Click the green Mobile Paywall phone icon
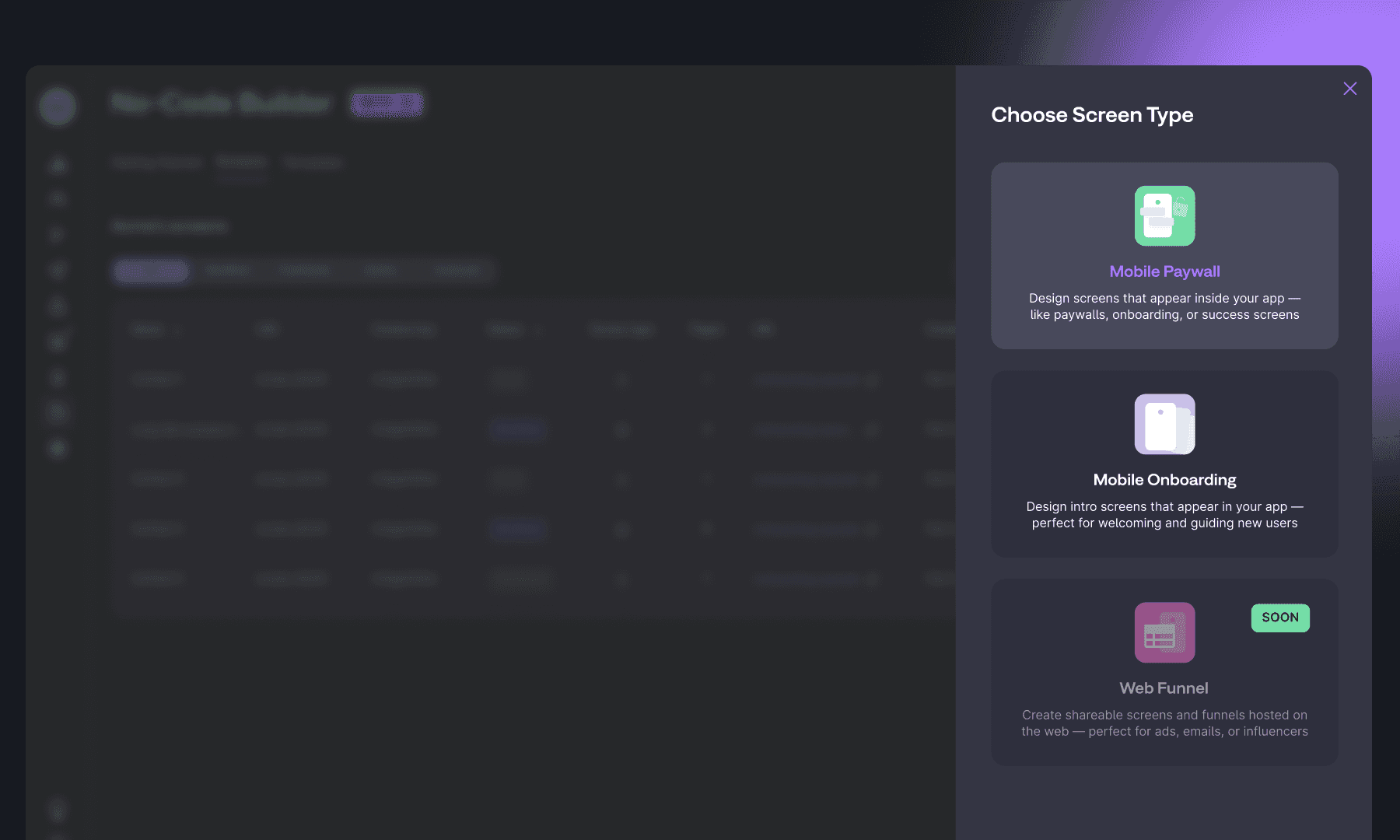 (1164, 215)
